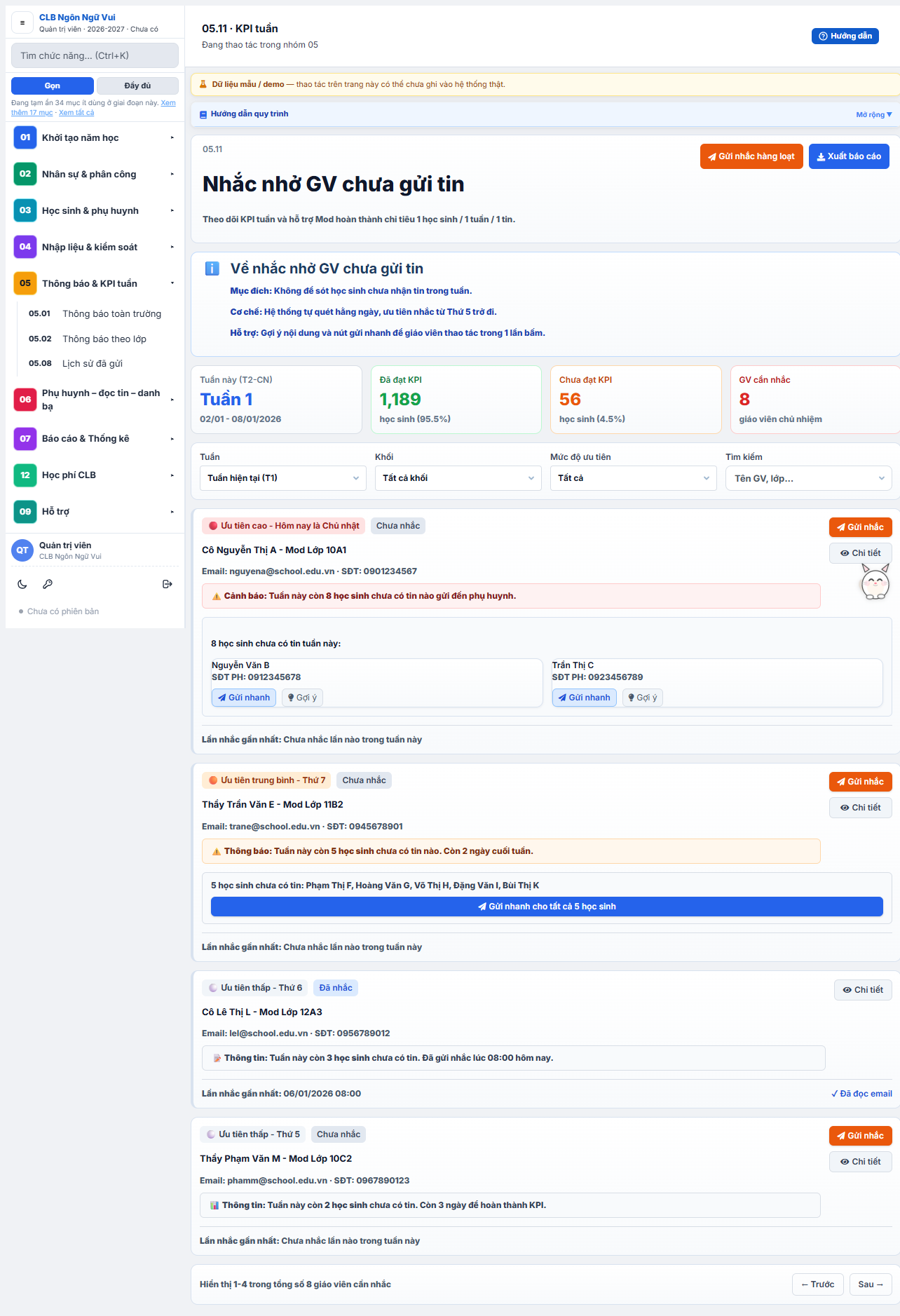Click Gửi nhắc hàng loạt button
900x1316 pixels.
click(751, 156)
